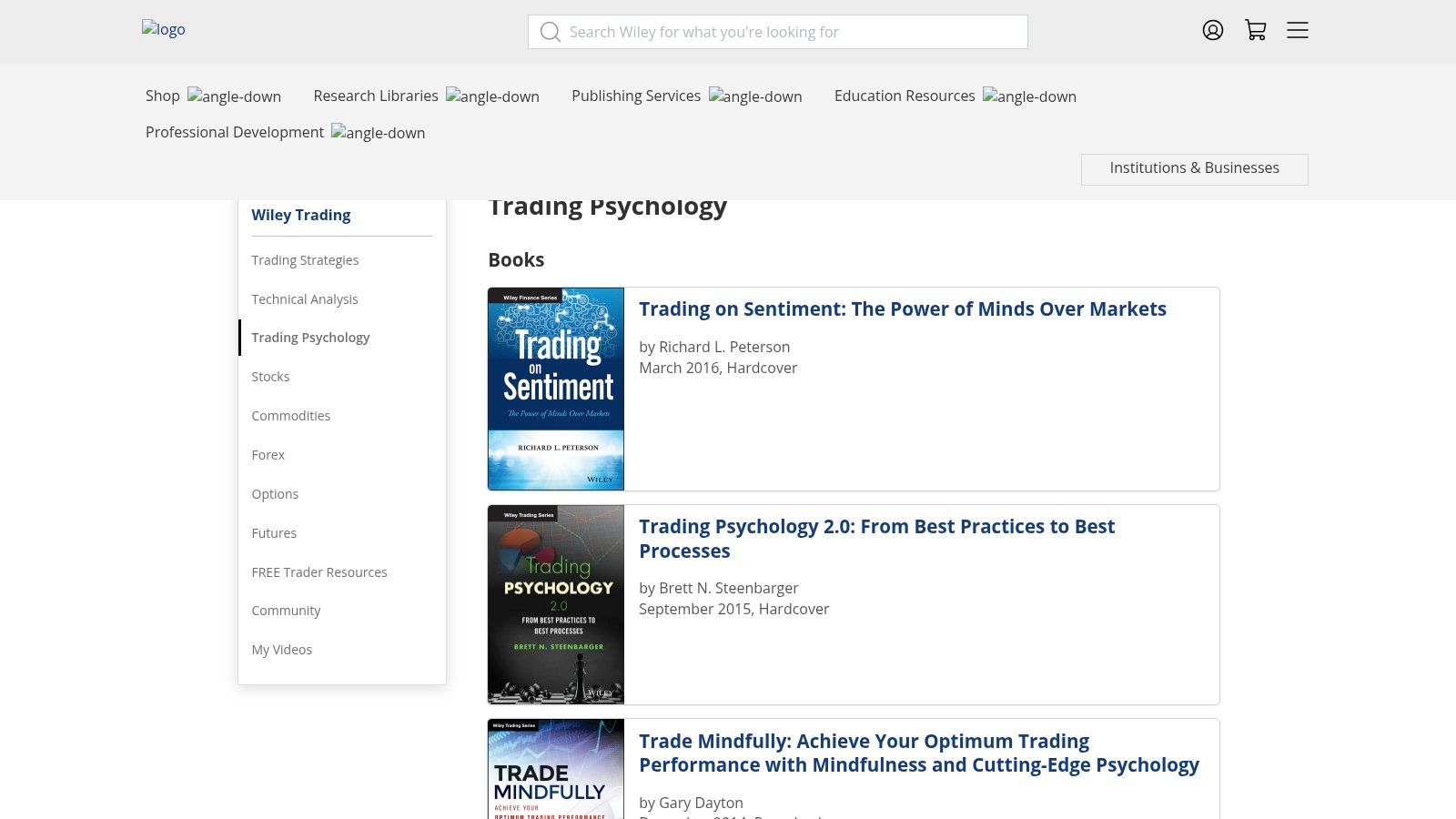Expand the Shop dropdown menu
This screenshot has height=819, width=1456.
tap(213, 96)
